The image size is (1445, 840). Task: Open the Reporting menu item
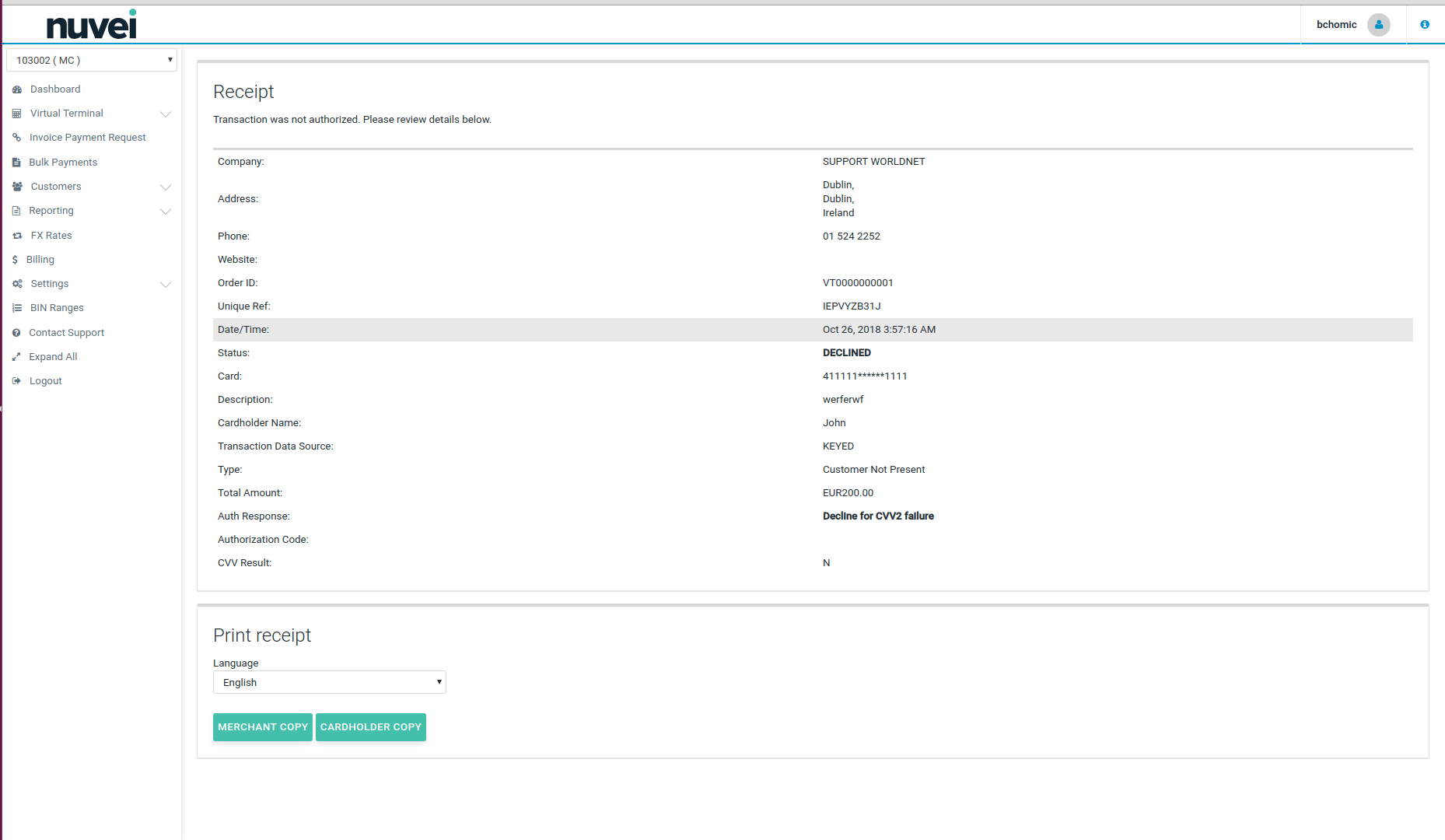click(x=51, y=211)
